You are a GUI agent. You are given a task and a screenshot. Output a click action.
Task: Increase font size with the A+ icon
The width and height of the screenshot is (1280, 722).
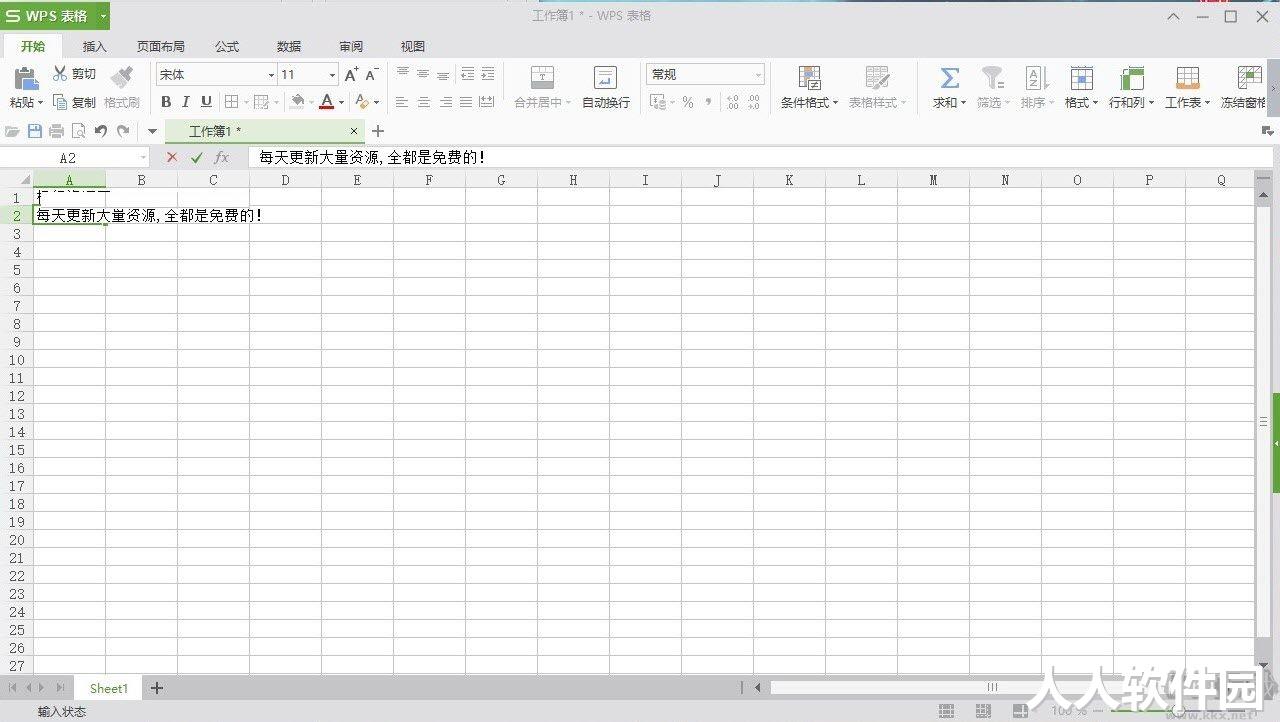click(x=351, y=75)
